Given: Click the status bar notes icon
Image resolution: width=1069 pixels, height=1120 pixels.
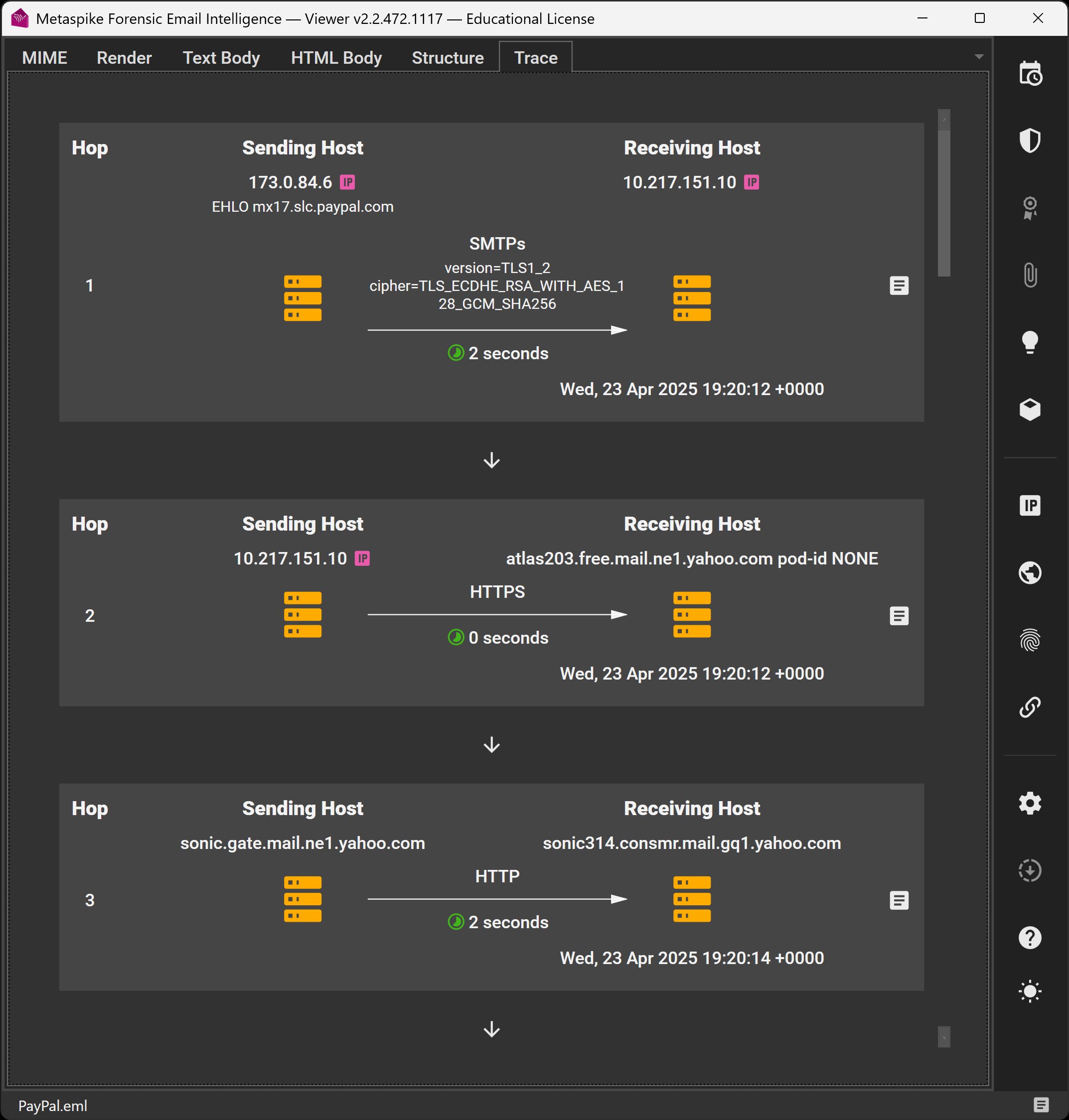Looking at the screenshot, I should [x=1041, y=1105].
